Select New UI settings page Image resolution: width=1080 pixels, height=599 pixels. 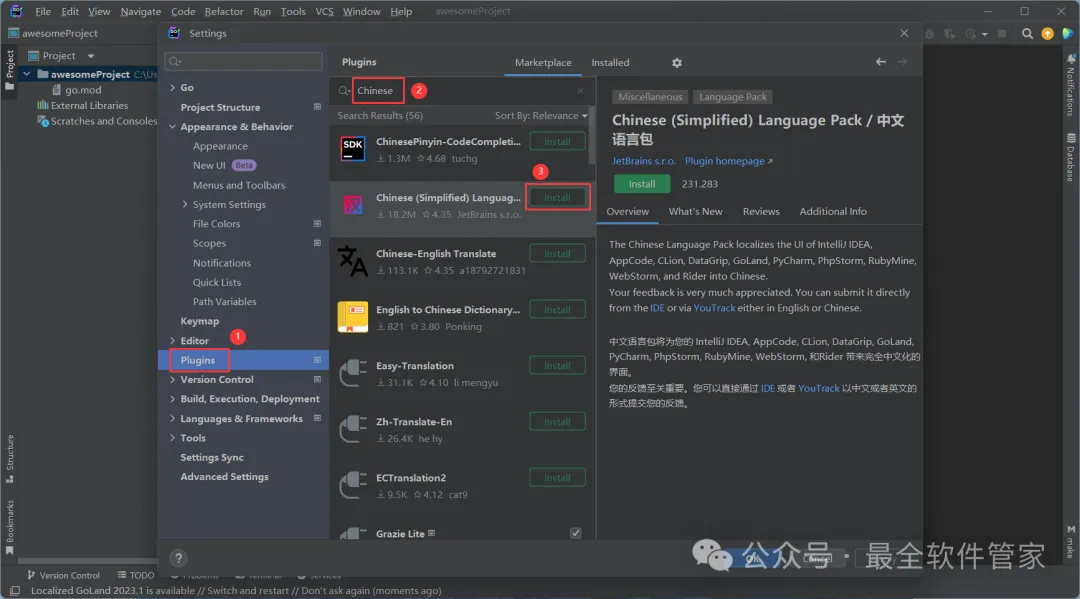(209, 165)
